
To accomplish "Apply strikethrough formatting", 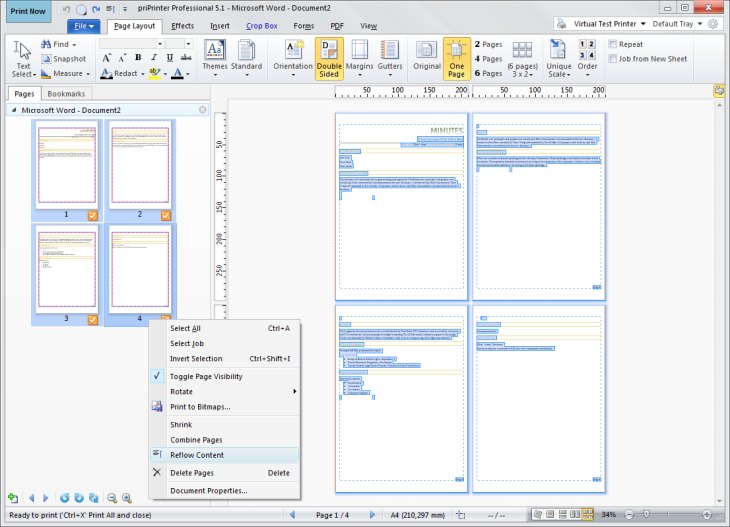I will [186, 58].
